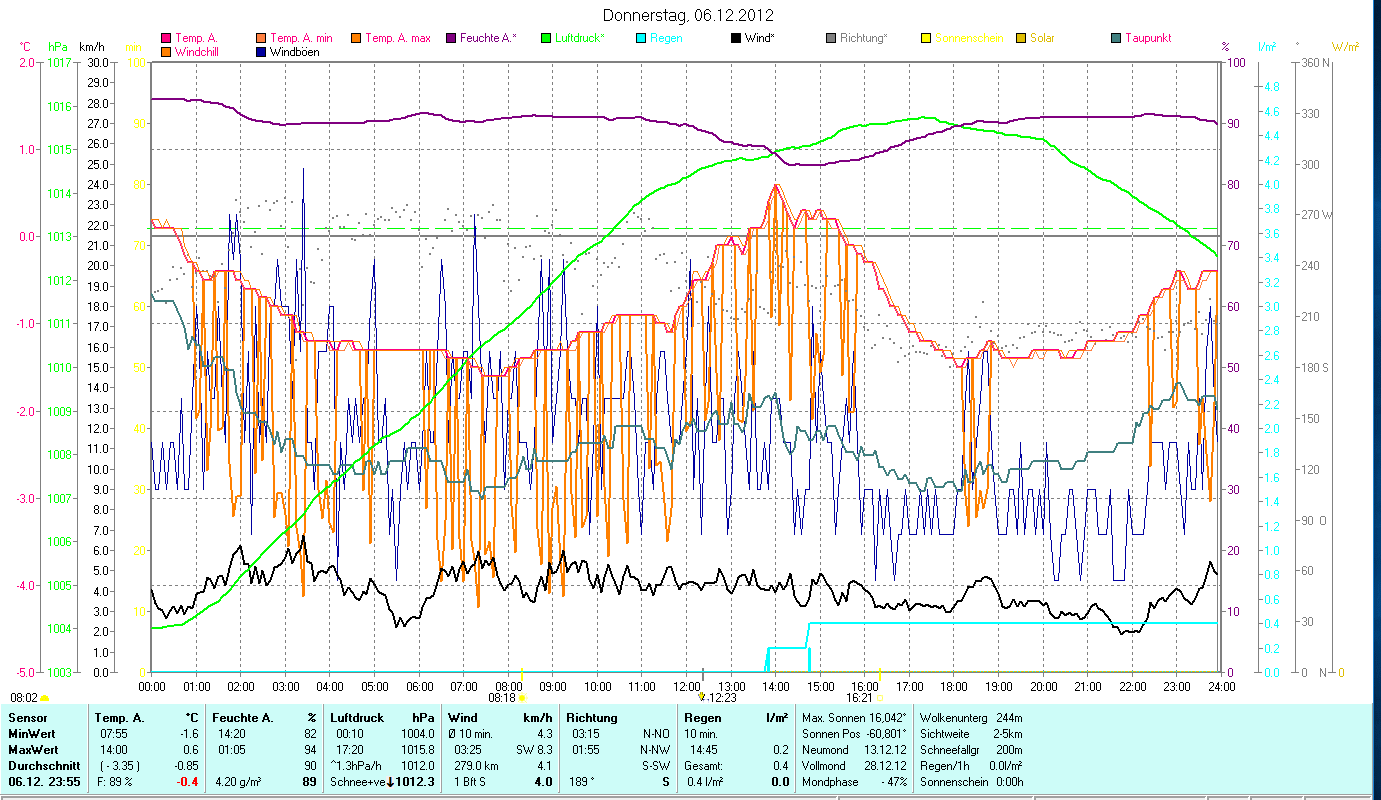Click the solar noon marker at 12:23
Viewport: 1381px width, 800px height.
(x=702, y=697)
